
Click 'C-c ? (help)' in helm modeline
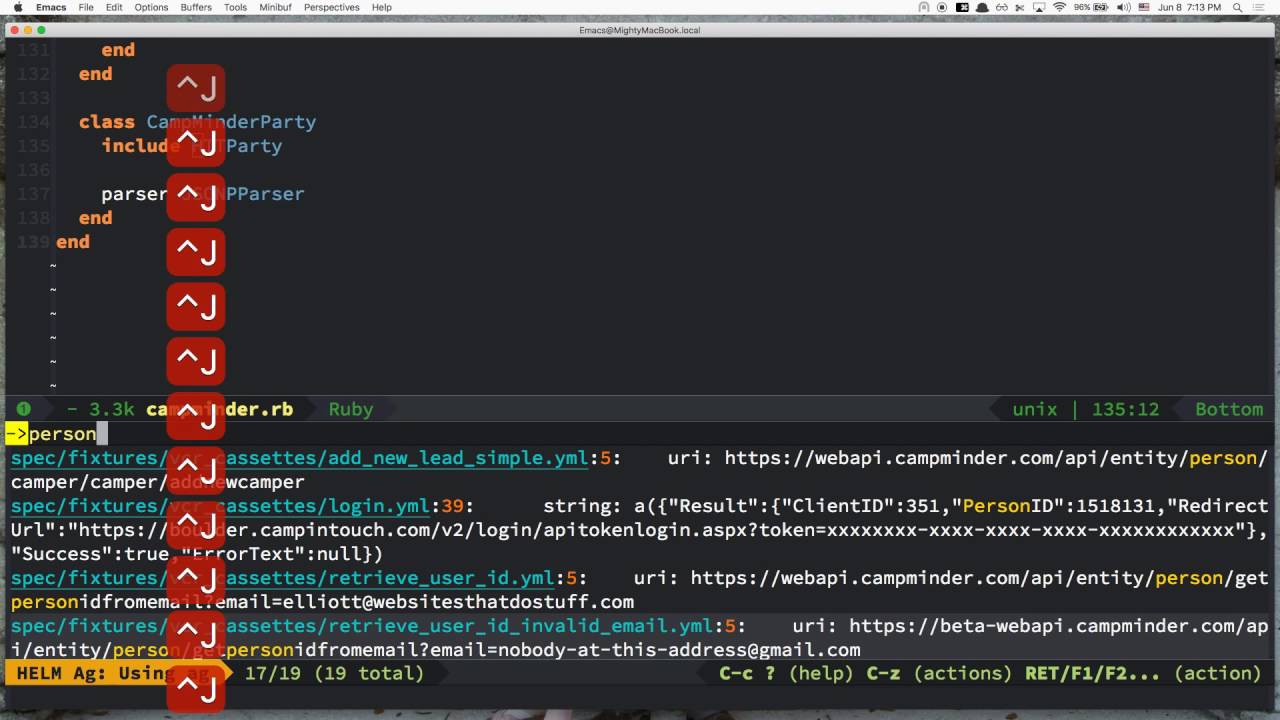click(x=786, y=673)
